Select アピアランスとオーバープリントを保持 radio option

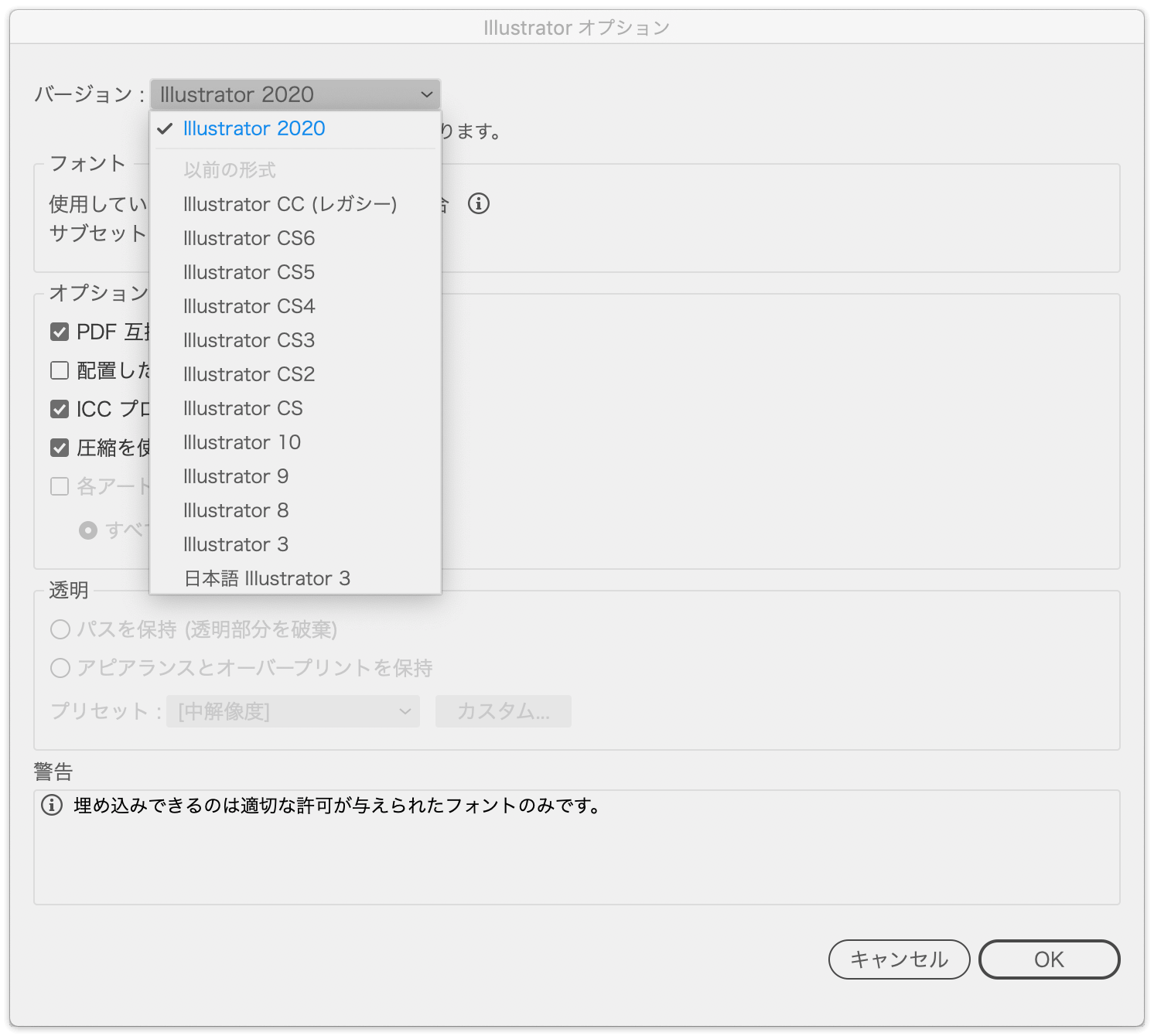click(60, 668)
